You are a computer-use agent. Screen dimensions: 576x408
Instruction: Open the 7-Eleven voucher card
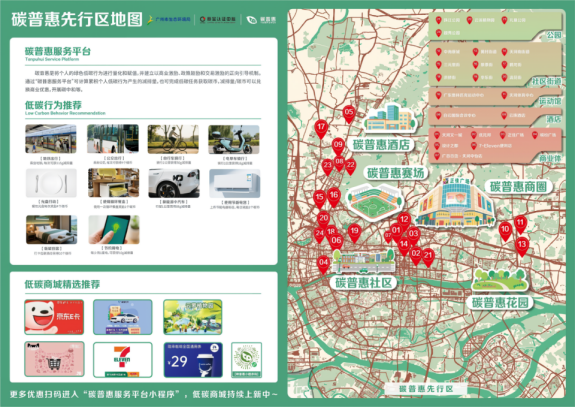pyautogui.click(x=122, y=360)
